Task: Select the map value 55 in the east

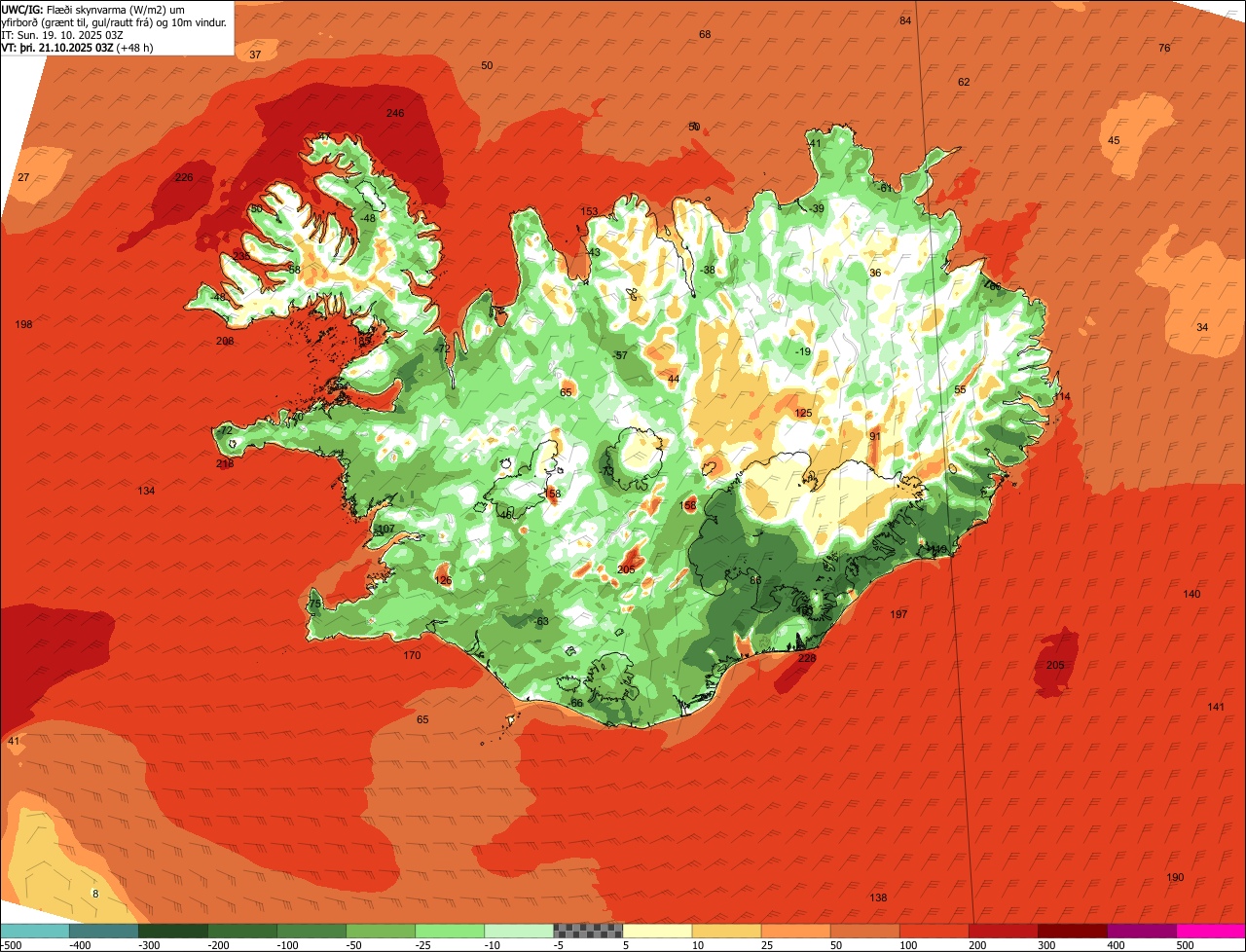Action: 960,389
